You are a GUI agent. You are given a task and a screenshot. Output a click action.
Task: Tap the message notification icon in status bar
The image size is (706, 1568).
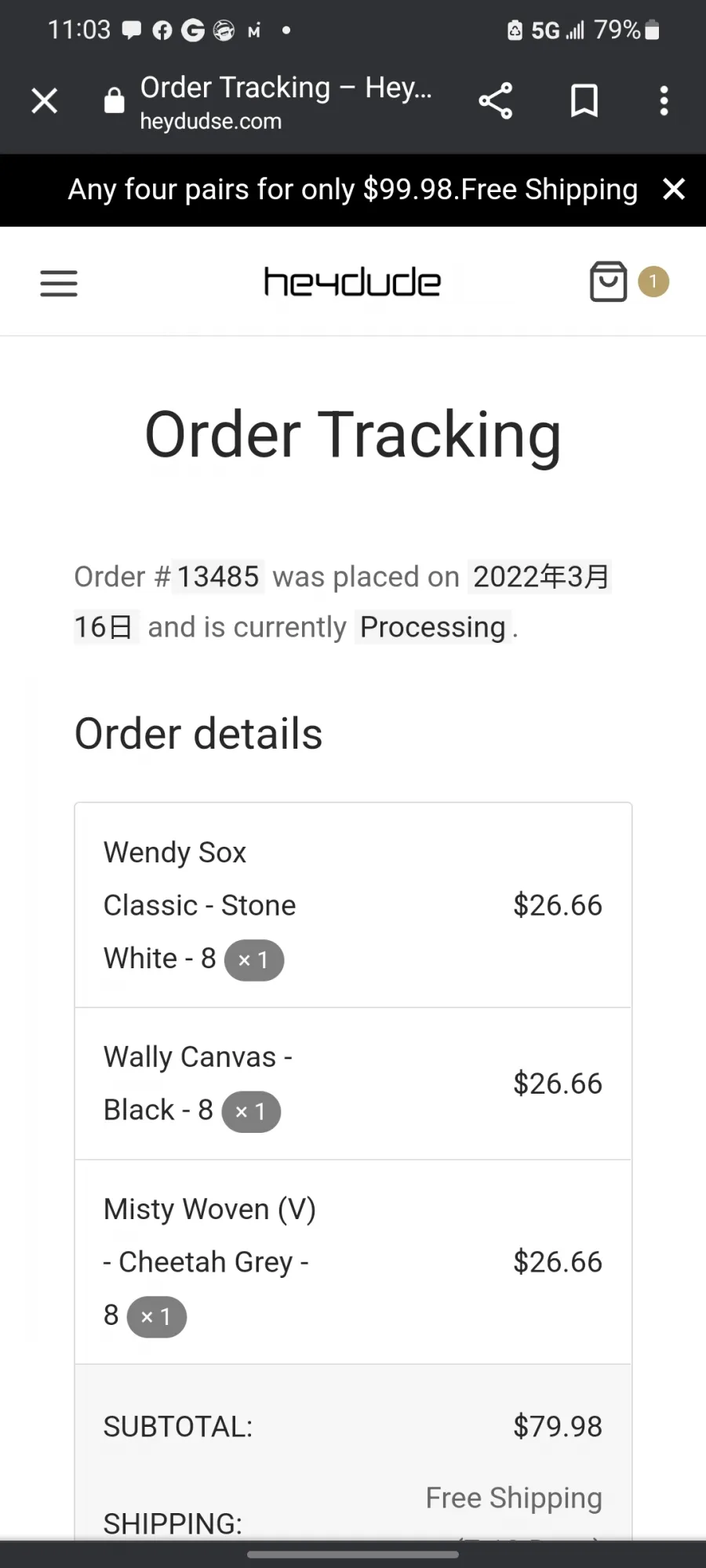[132, 31]
